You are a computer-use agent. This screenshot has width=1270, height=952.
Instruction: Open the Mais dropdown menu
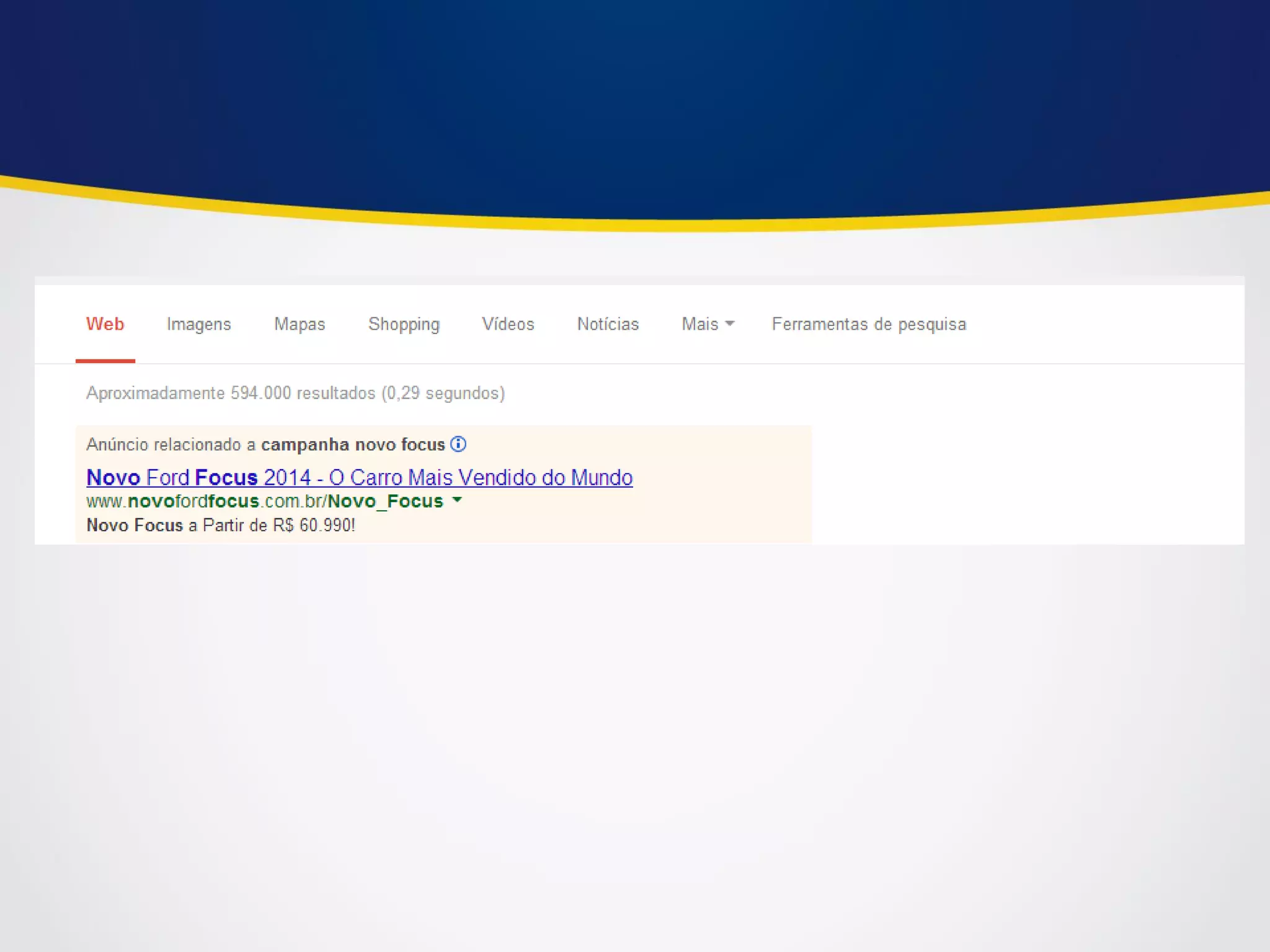click(x=708, y=324)
